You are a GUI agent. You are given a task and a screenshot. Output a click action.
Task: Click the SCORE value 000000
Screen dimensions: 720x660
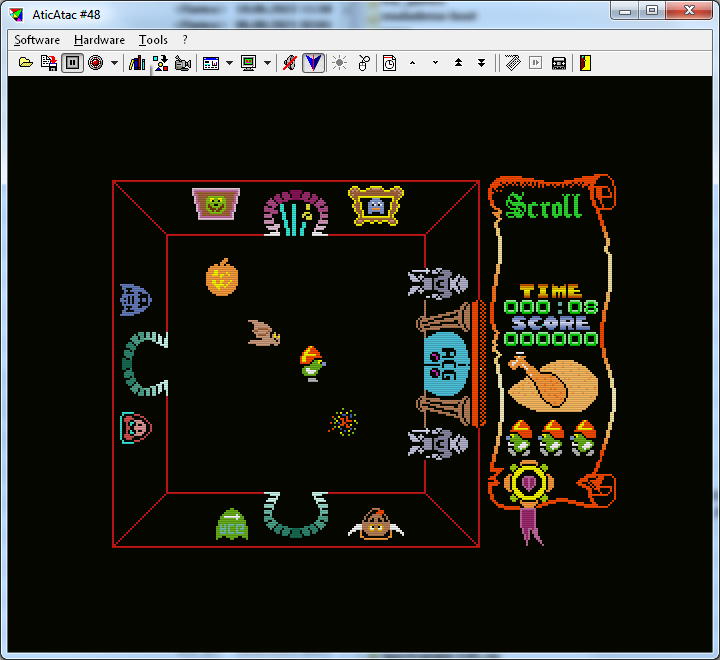click(x=551, y=339)
